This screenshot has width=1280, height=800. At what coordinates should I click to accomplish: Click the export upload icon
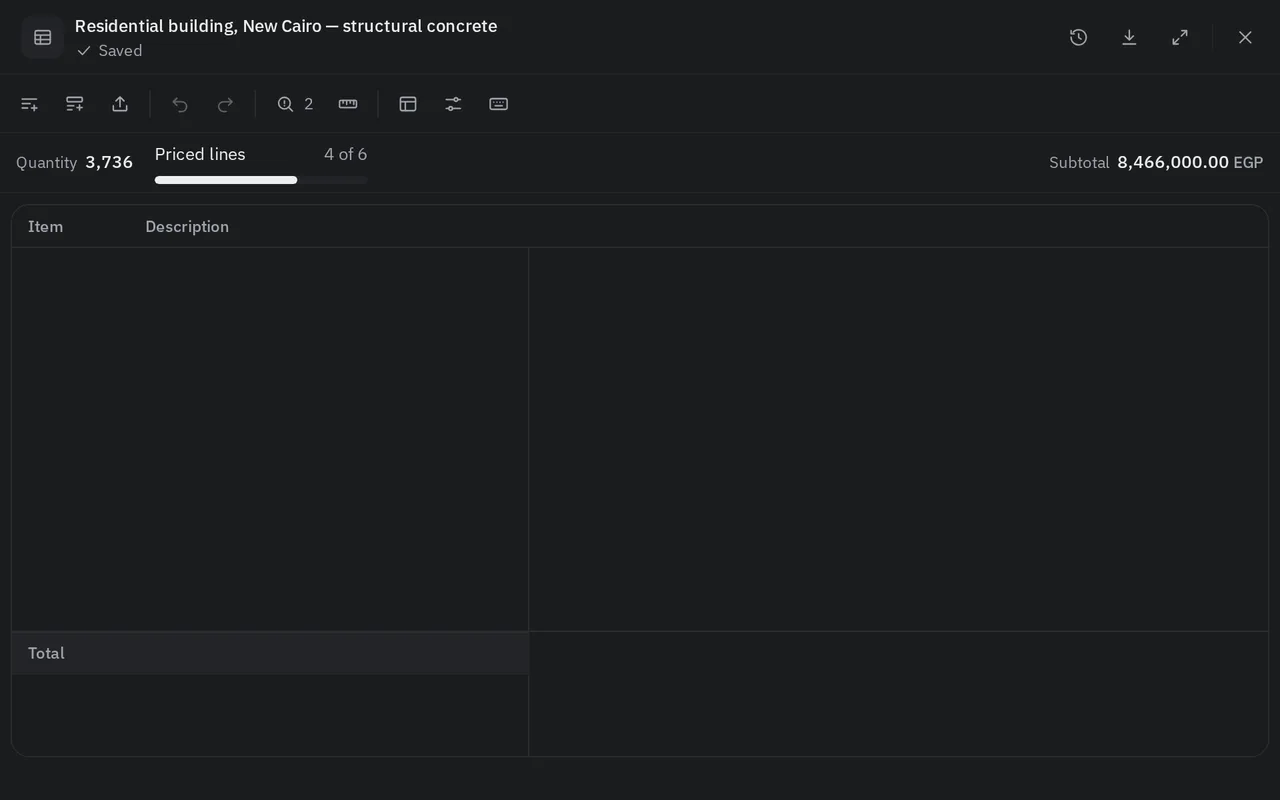[x=120, y=104]
